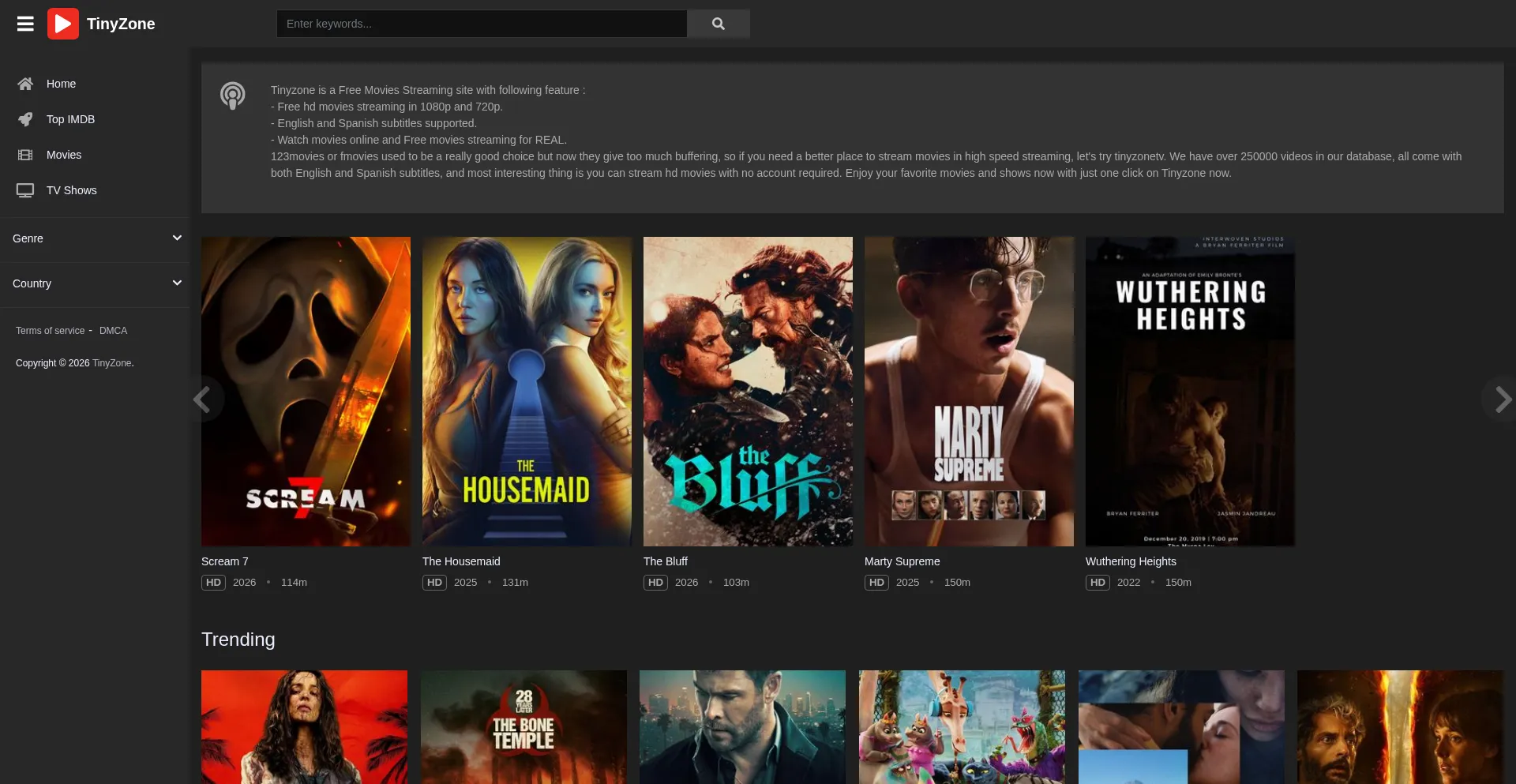
Task: Click the Wuthering Heights poster
Action: point(1190,392)
